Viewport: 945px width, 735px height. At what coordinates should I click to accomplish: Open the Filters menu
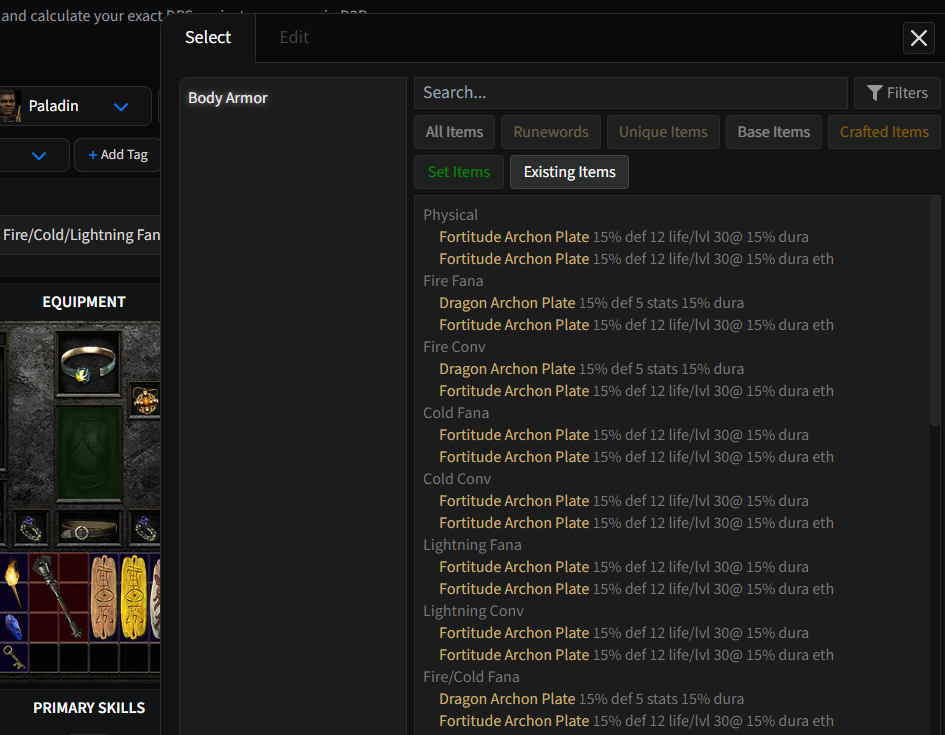pyautogui.click(x=897, y=93)
